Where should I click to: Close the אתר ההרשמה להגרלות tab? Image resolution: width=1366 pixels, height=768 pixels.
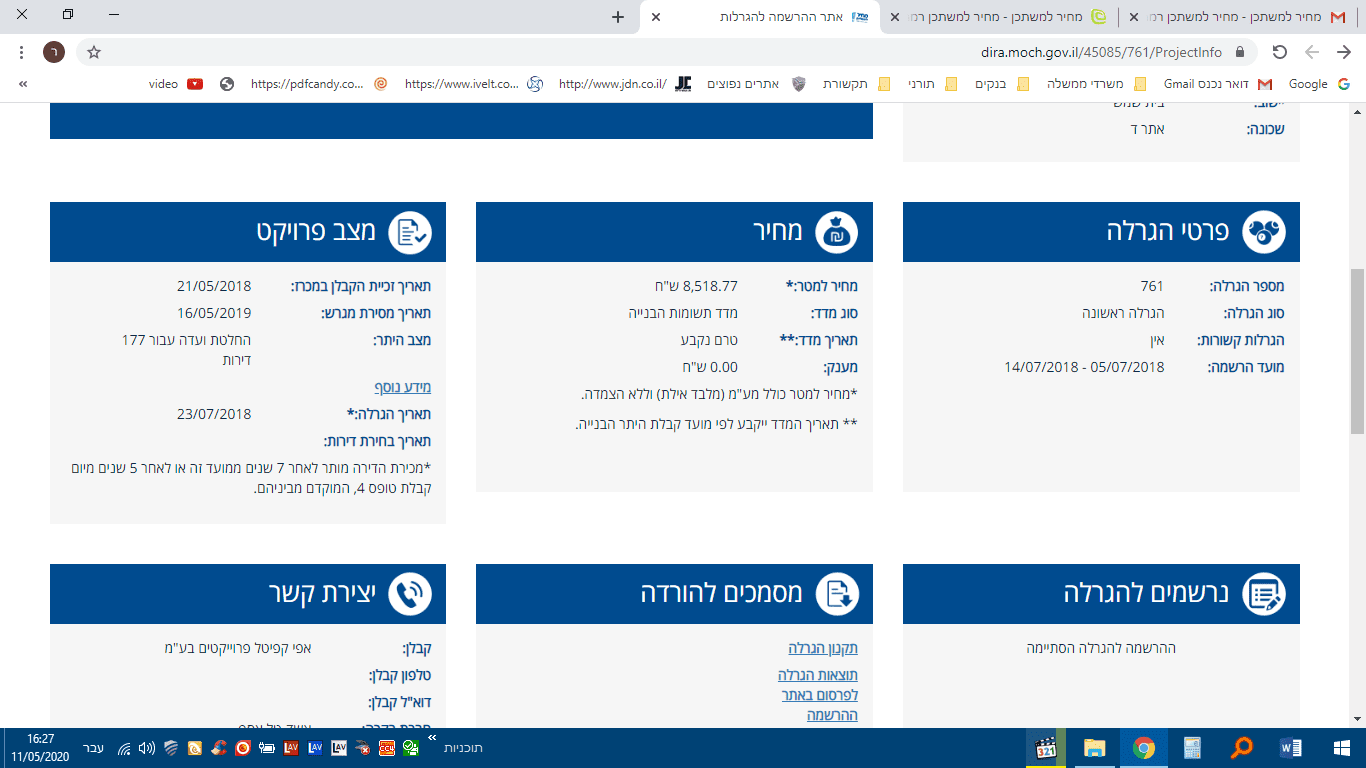(655, 17)
